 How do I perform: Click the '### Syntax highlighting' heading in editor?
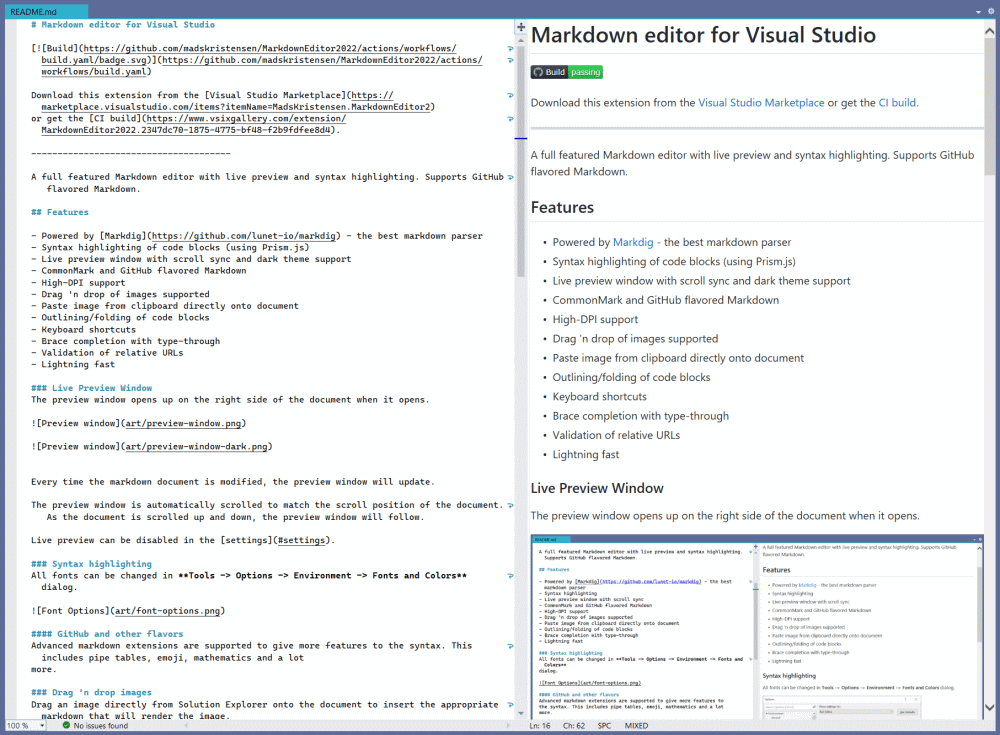click(92, 564)
